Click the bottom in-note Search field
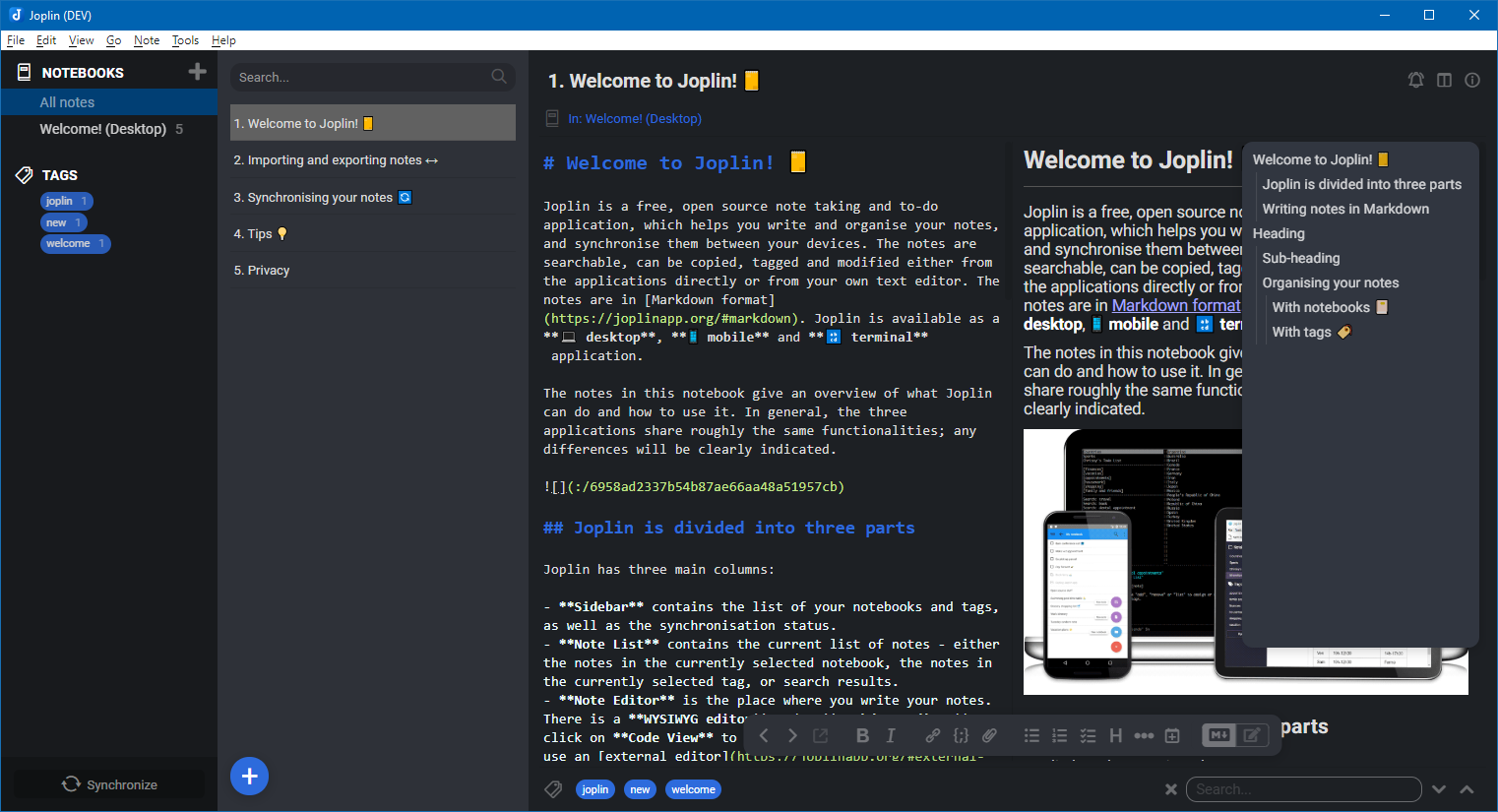Image resolution: width=1498 pixels, height=812 pixels. tap(1303, 789)
